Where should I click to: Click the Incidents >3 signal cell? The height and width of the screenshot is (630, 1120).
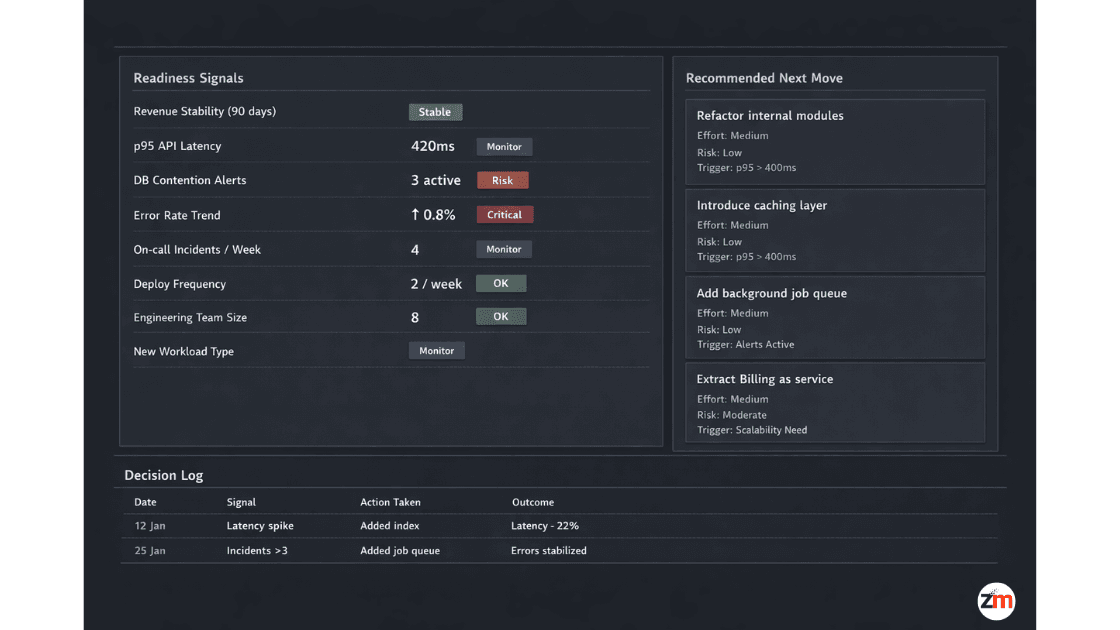click(257, 551)
